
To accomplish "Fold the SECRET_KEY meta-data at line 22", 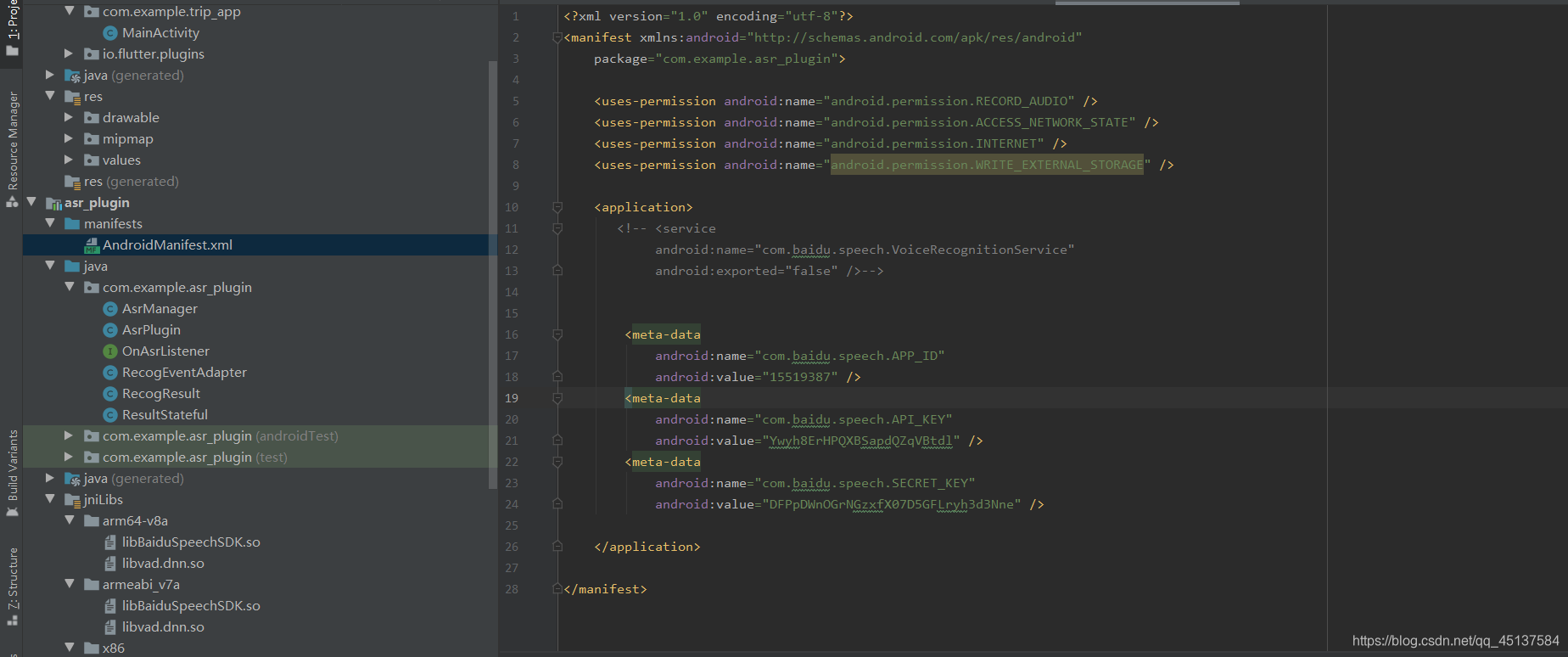I will click(x=557, y=462).
